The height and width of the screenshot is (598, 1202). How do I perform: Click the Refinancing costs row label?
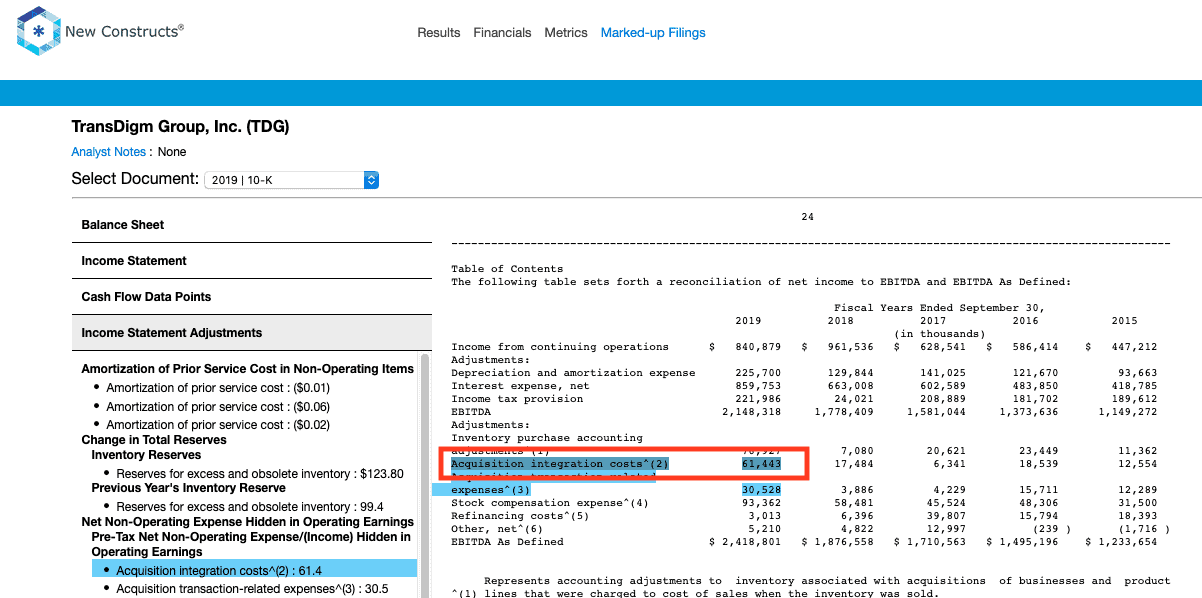[520, 516]
